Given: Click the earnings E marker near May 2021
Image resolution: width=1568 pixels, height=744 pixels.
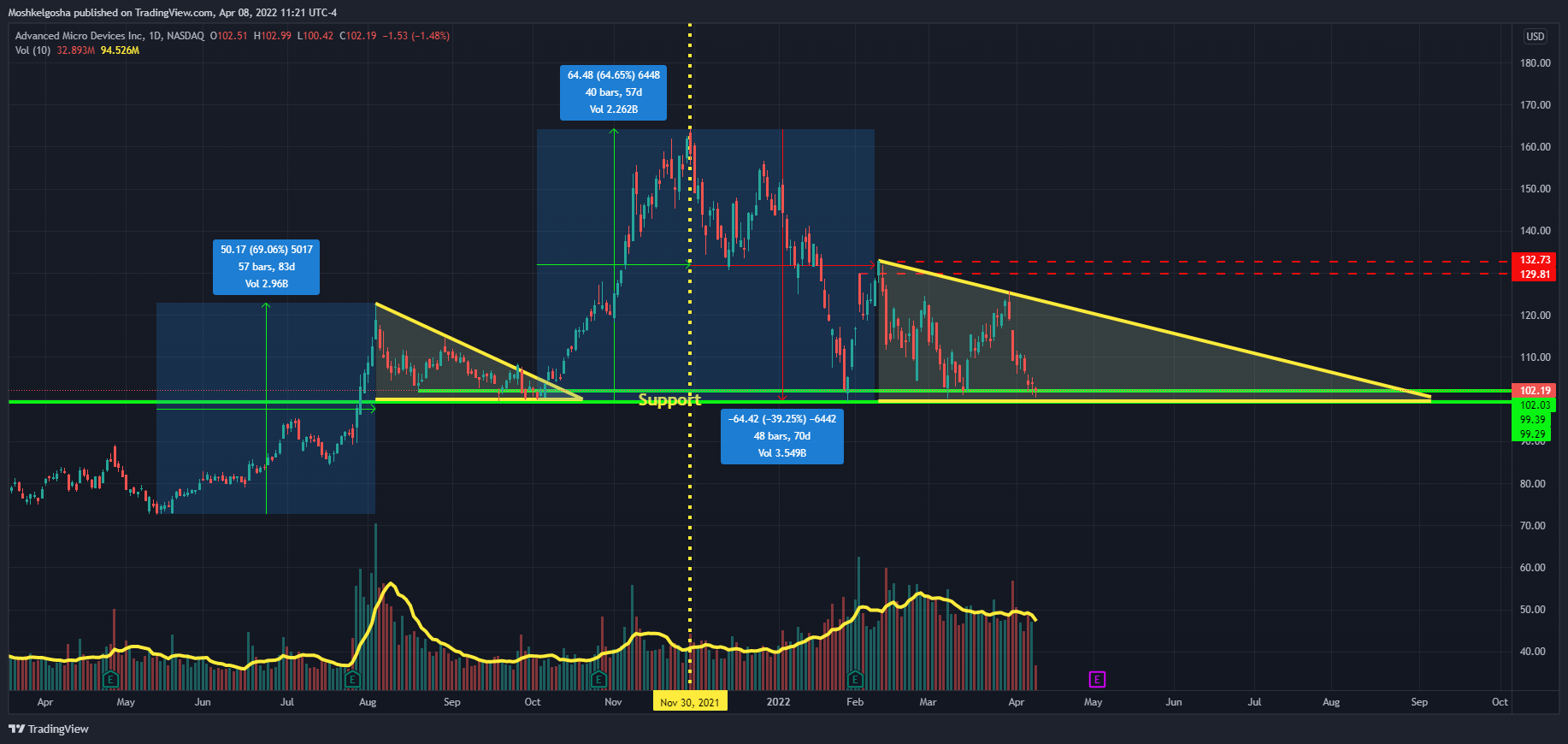Looking at the screenshot, I should coord(110,679).
